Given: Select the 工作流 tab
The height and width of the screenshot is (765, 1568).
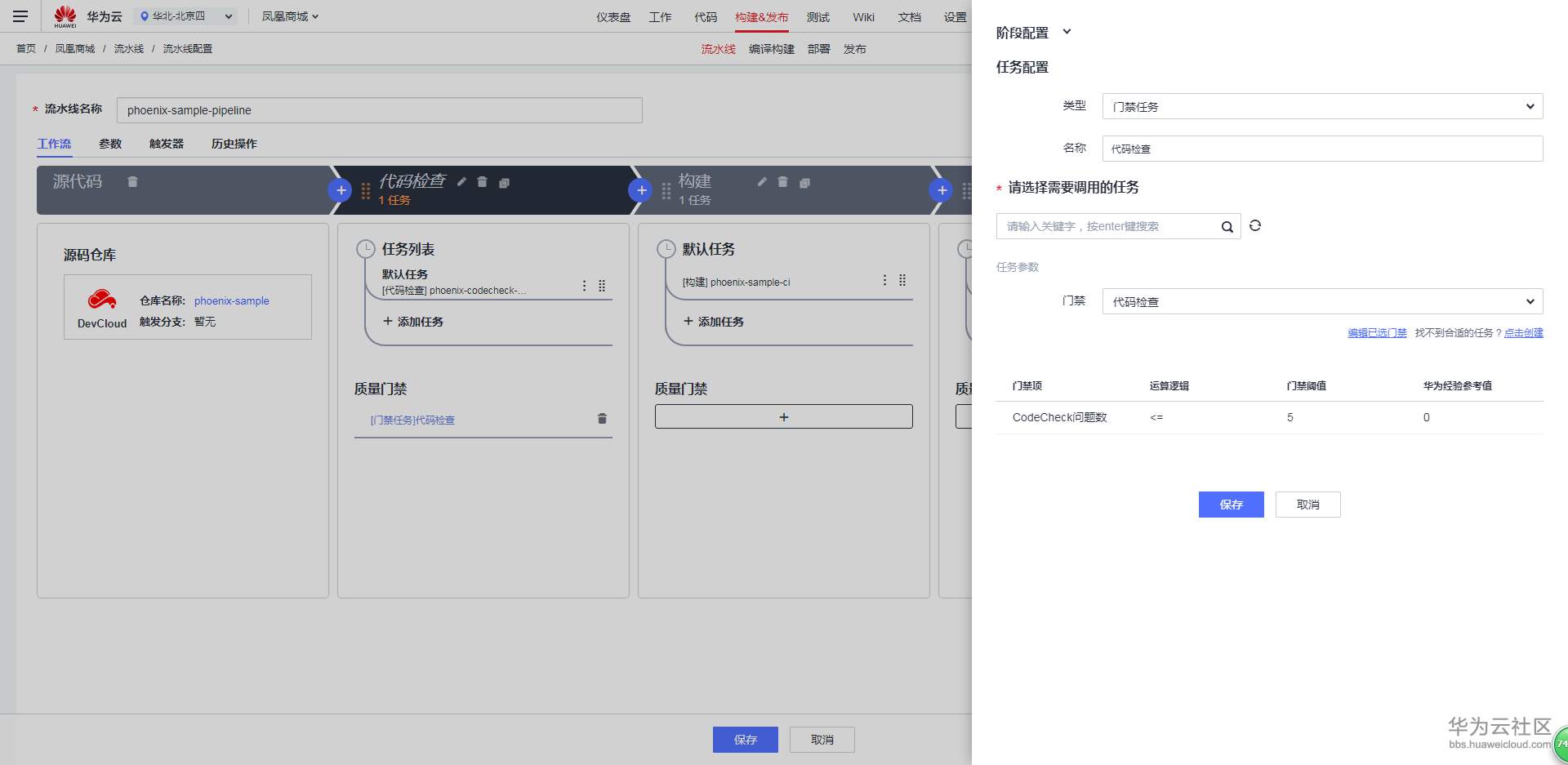Looking at the screenshot, I should point(55,144).
